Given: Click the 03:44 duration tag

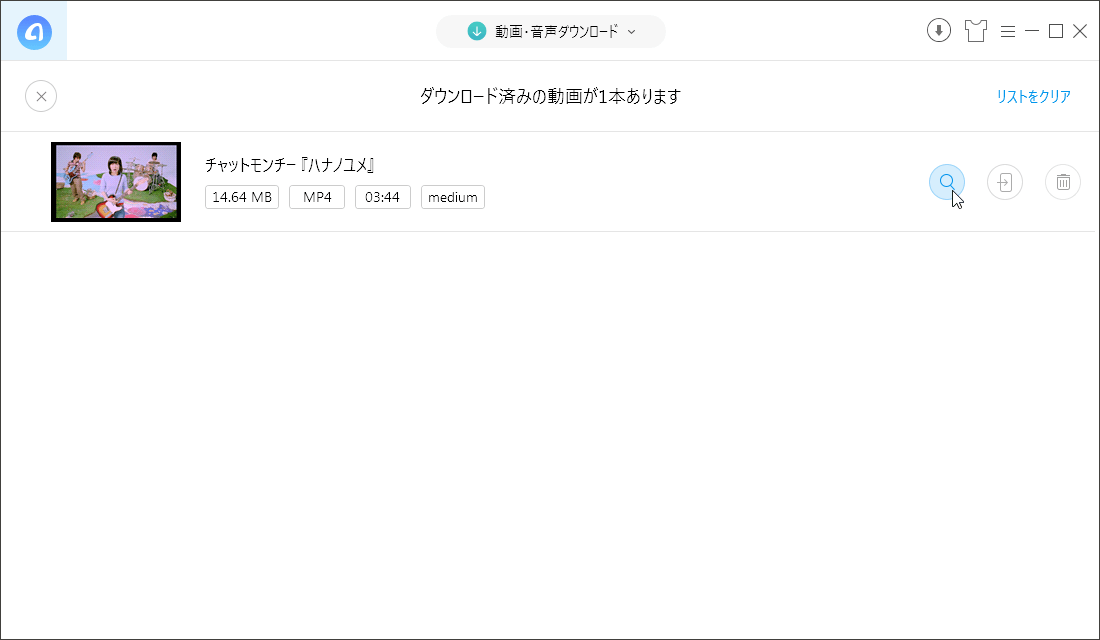Looking at the screenshot, I should pos(382,197).
